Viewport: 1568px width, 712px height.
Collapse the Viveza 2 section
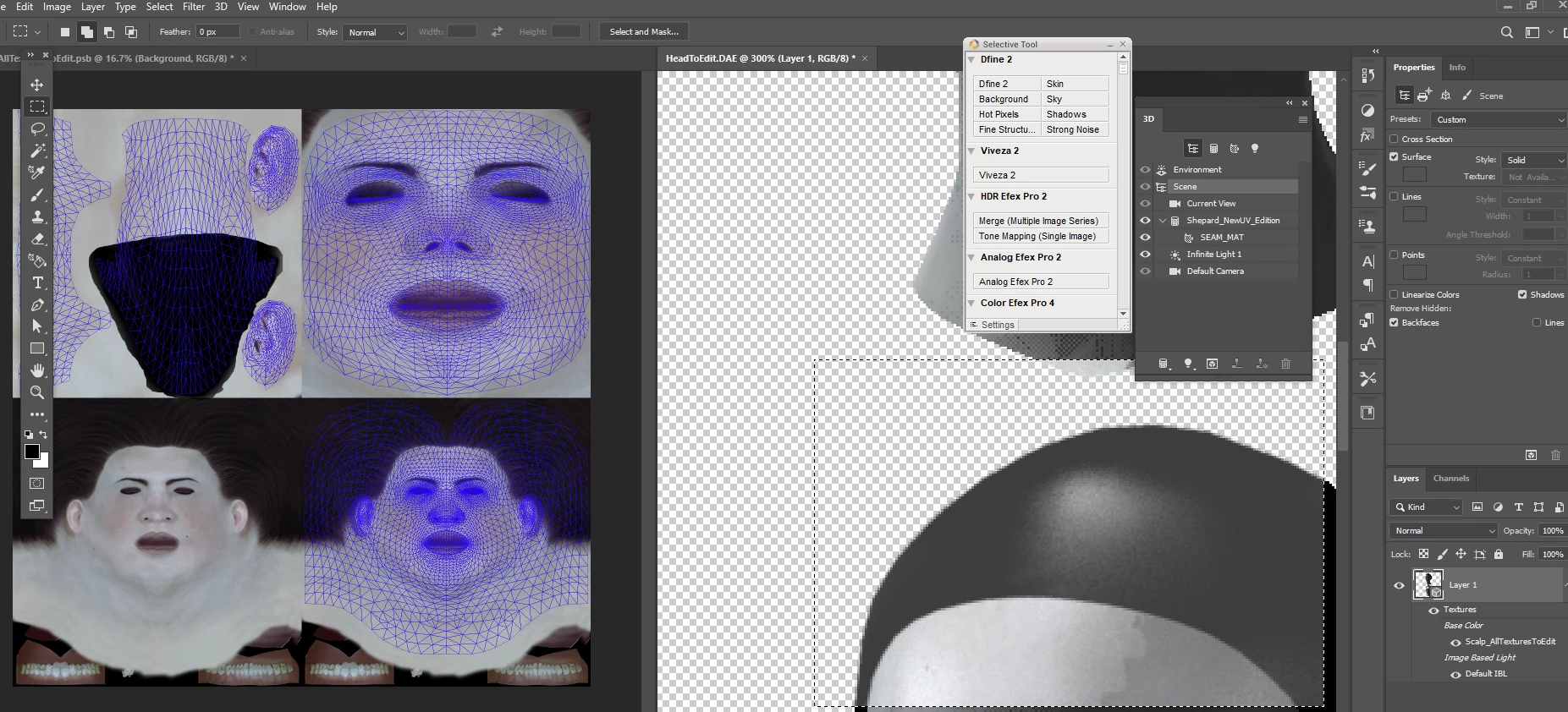coord(971,151)
